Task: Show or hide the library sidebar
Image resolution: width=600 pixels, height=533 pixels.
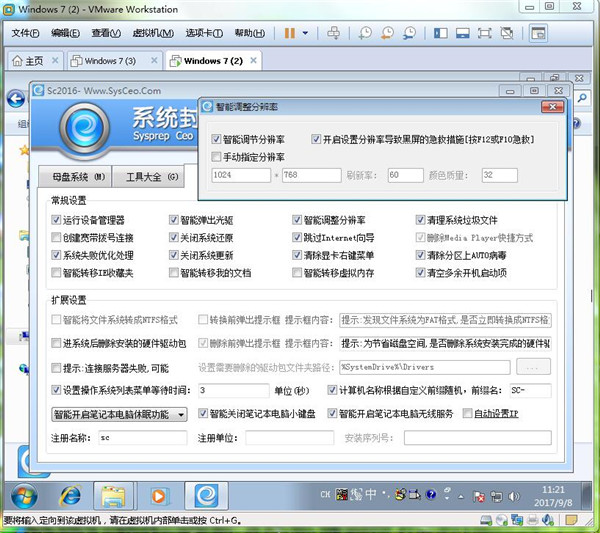Action: [441, 33]
